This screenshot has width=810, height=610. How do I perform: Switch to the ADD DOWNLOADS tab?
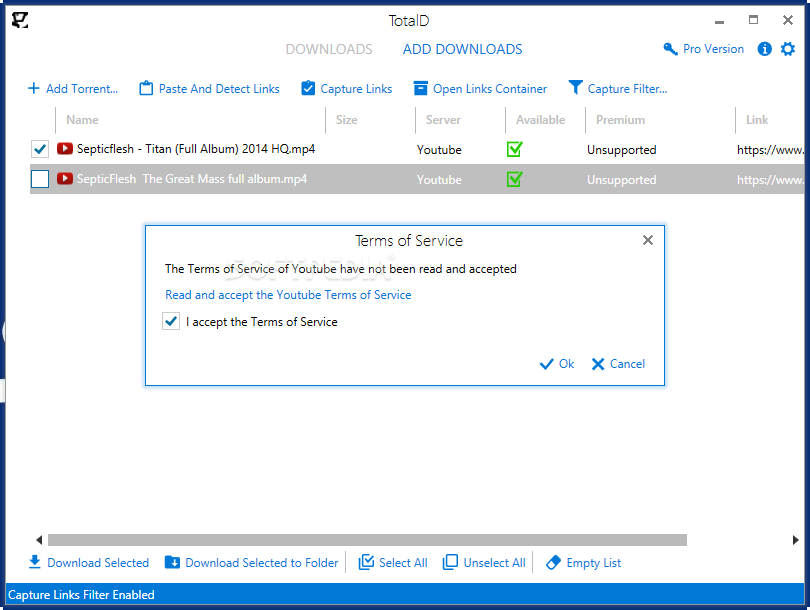coord(462,49)
